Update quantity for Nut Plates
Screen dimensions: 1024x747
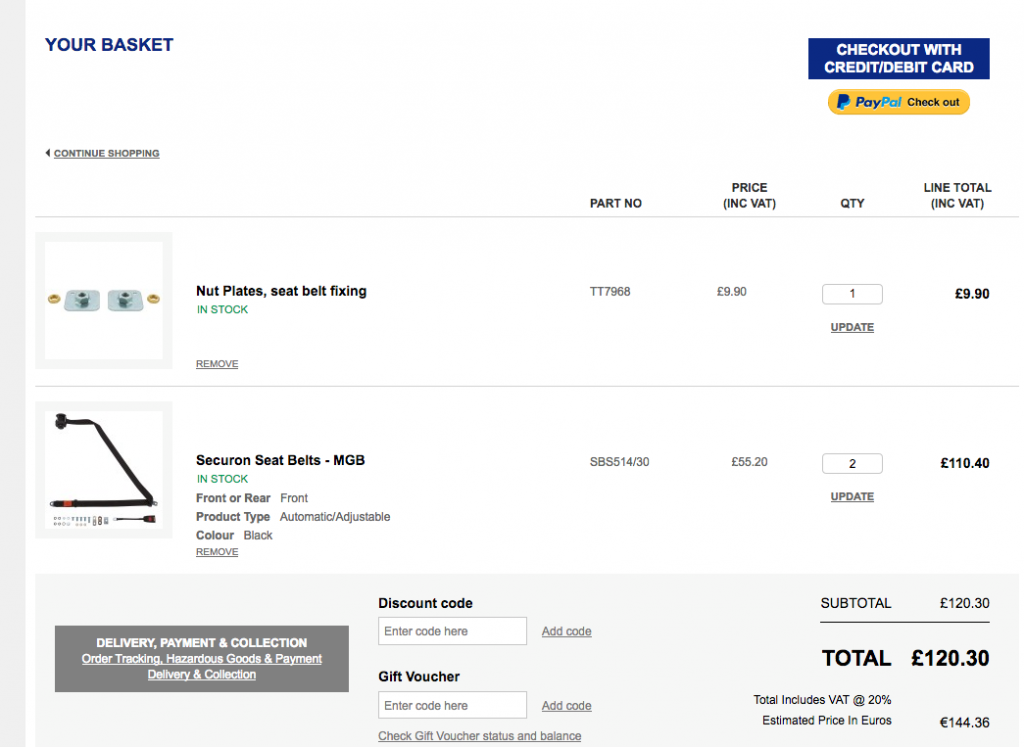click(852, 327)
